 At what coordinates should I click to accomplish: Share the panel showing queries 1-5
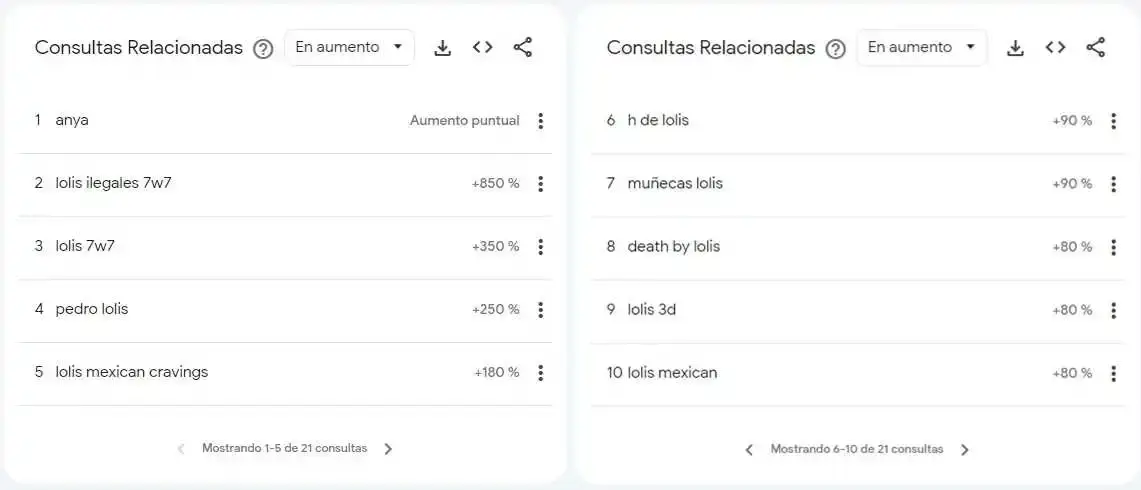pos(523,47)
